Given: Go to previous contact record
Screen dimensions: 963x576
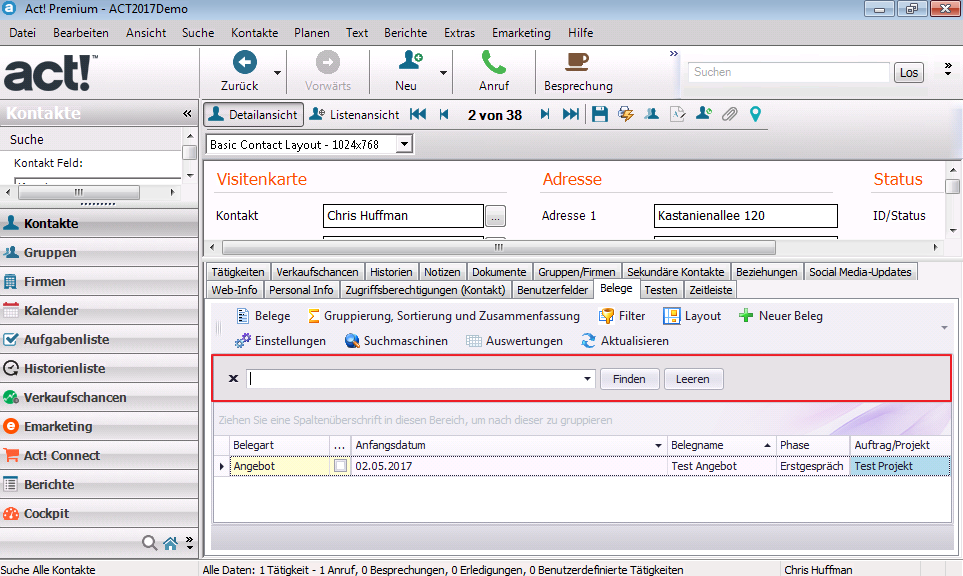Looking at the screenshot, I should (444, 114).
